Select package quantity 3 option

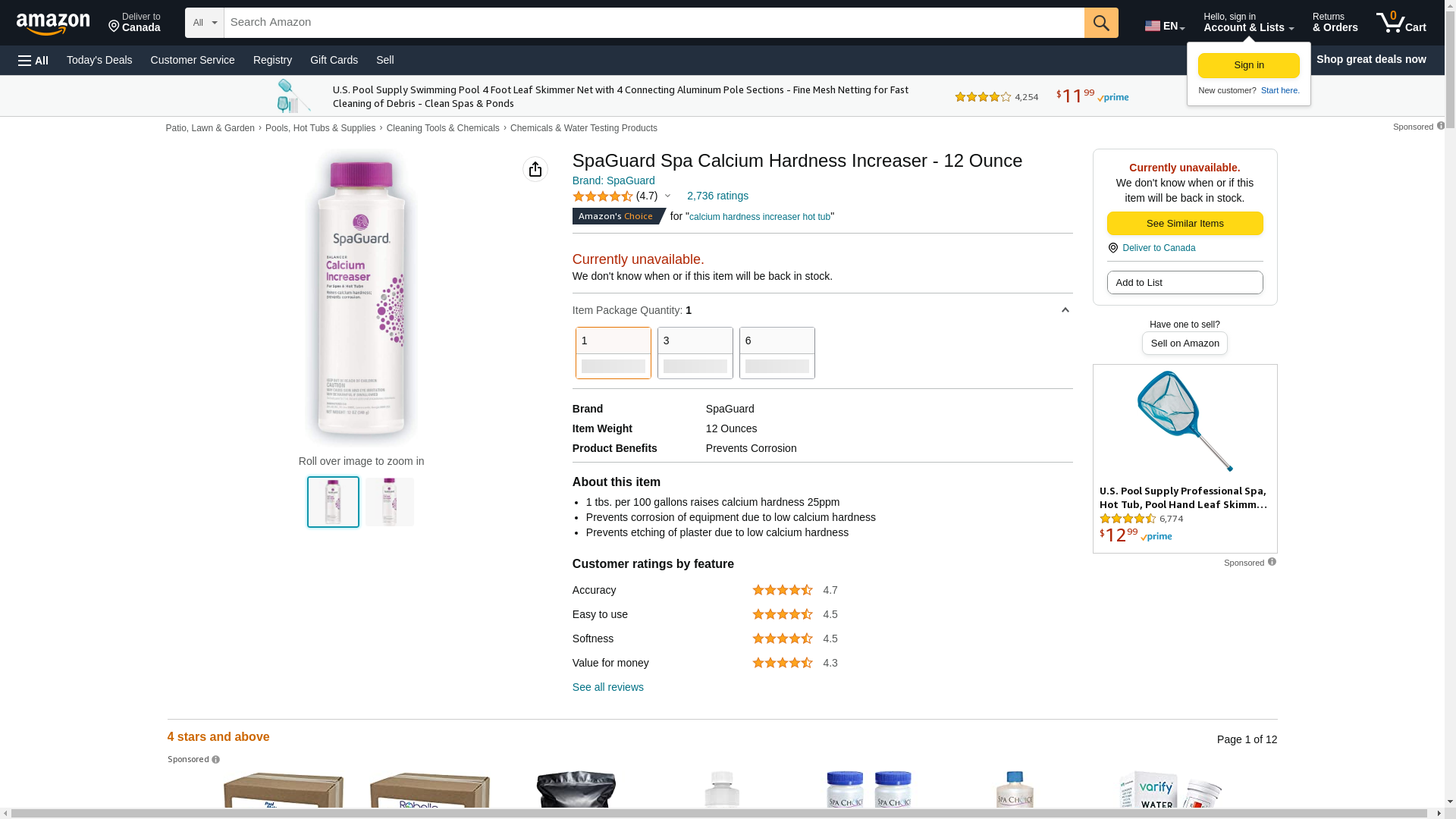pyautogui.click(x=695, y=353)
